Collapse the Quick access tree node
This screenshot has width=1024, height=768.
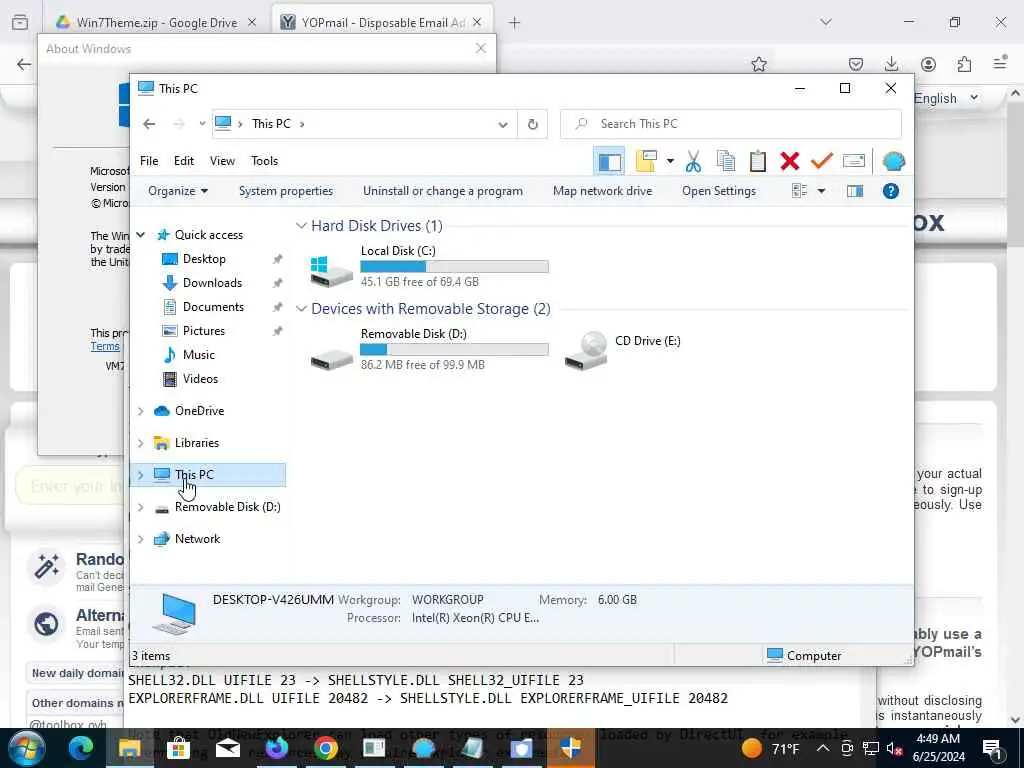tap(140, 234)
